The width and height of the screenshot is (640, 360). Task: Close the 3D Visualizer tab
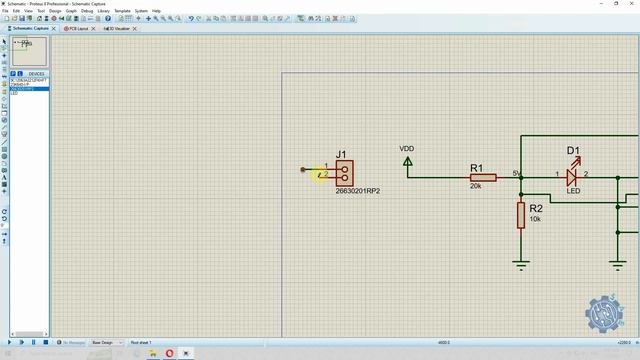click(135, 29)
